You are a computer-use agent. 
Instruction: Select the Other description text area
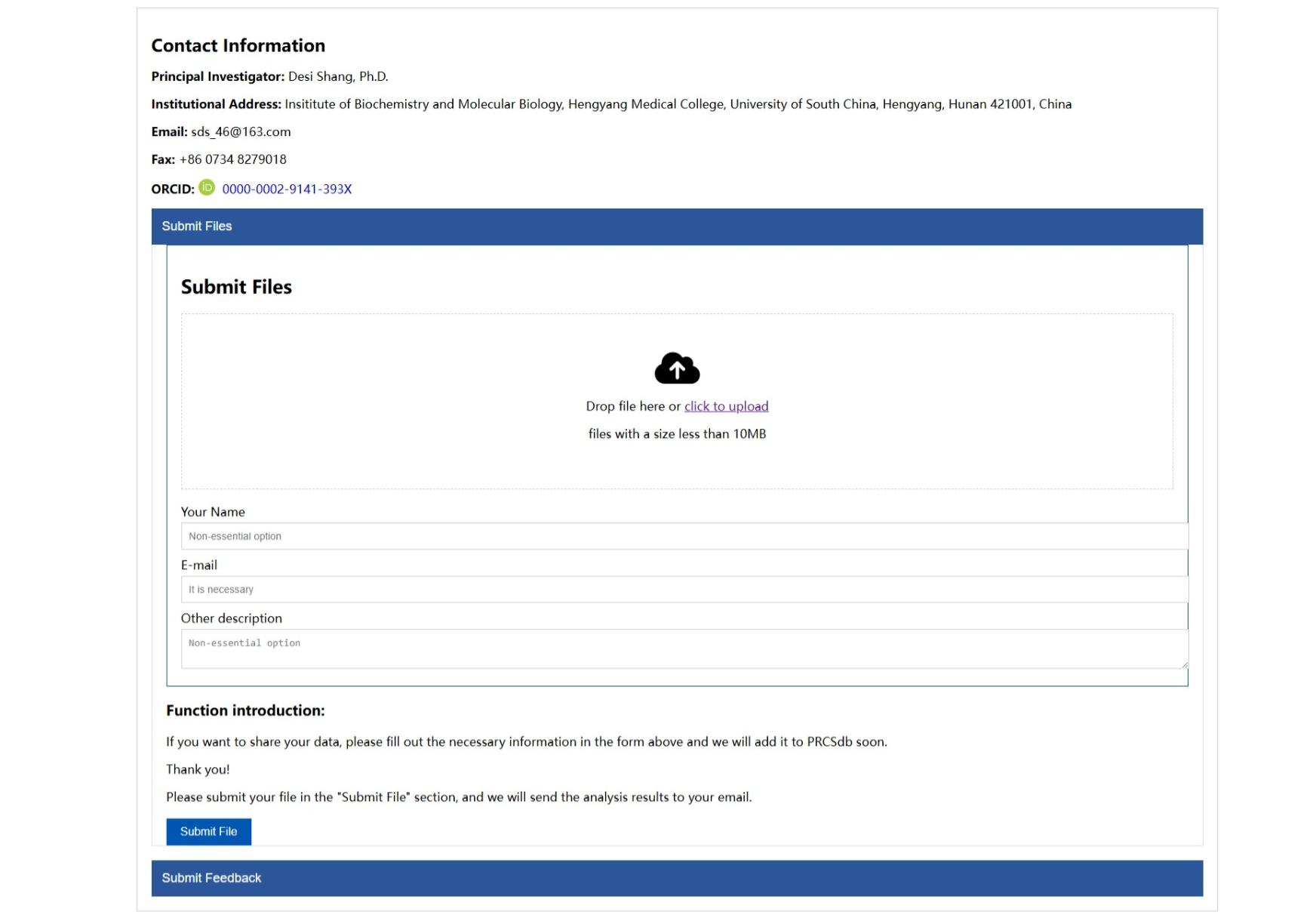684,649
